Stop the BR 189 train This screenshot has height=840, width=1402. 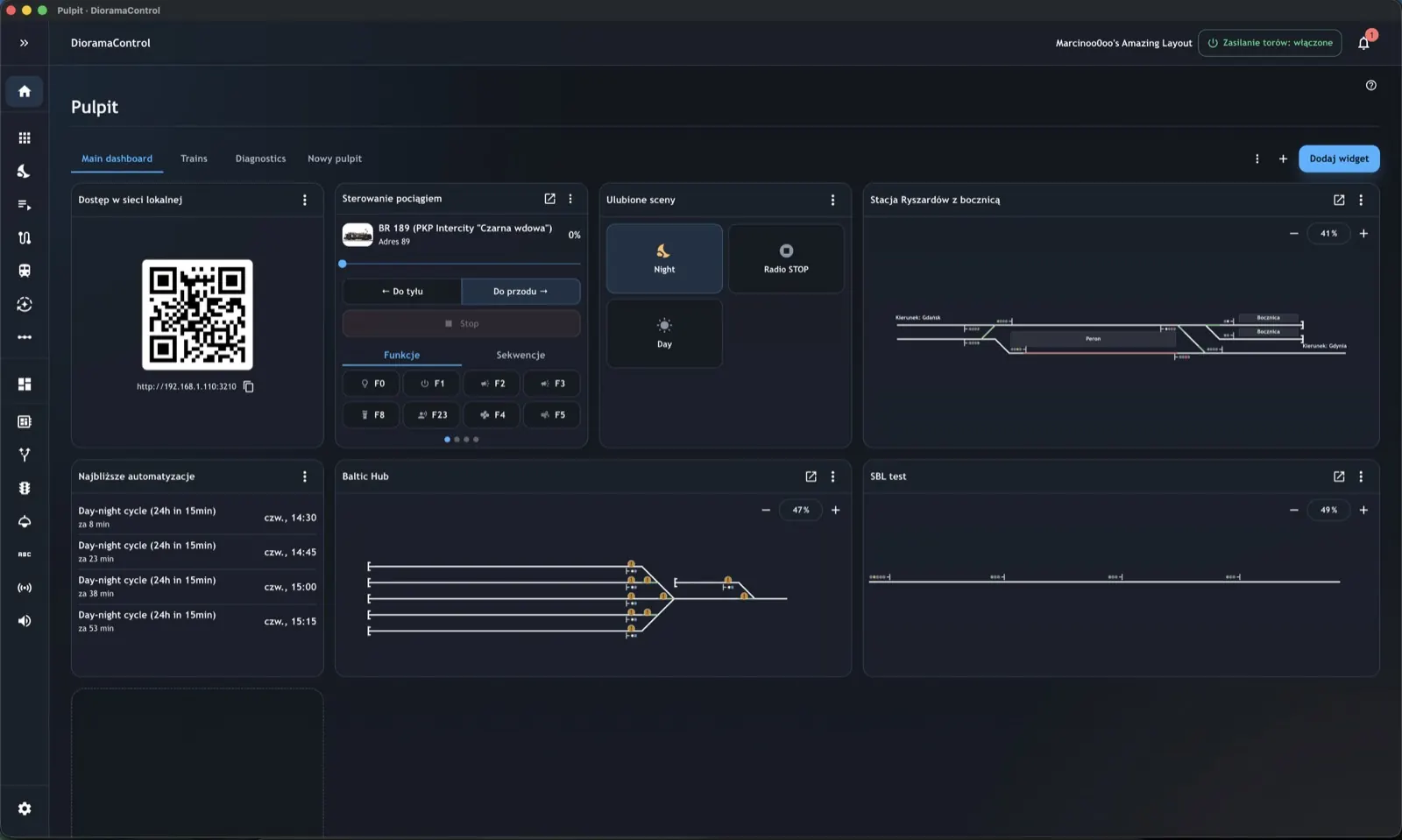pyautogui.click(x=461, y=323)
